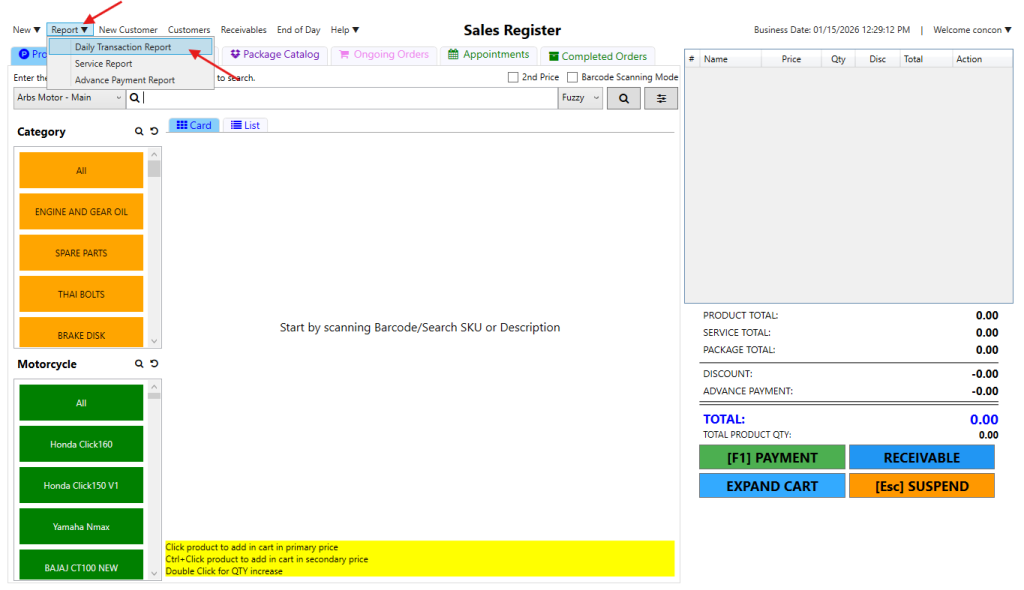Switch to List view
The height and width of the screenshot is (590, 1024).
[246, 125]
